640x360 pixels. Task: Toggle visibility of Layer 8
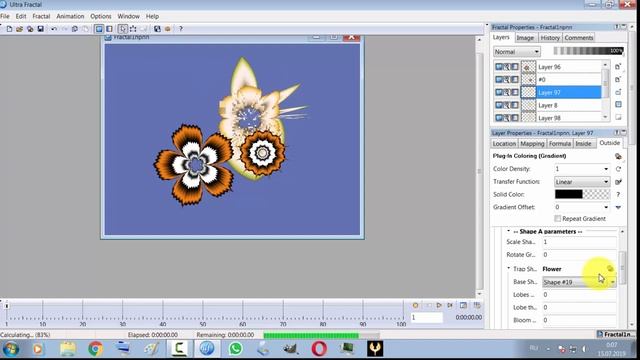tap(499, 105)
